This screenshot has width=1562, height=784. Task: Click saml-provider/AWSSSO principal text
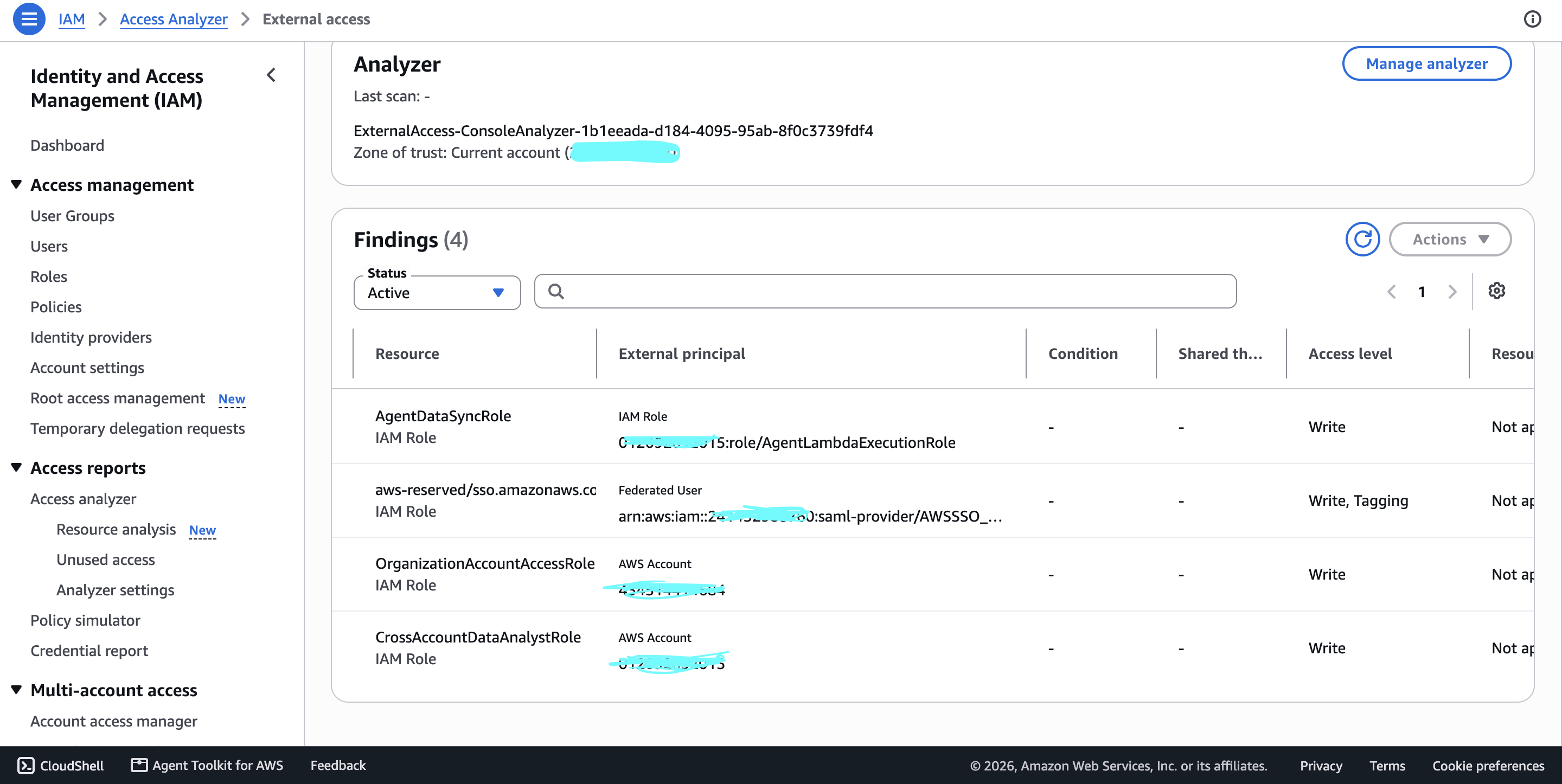pos(810,516)
